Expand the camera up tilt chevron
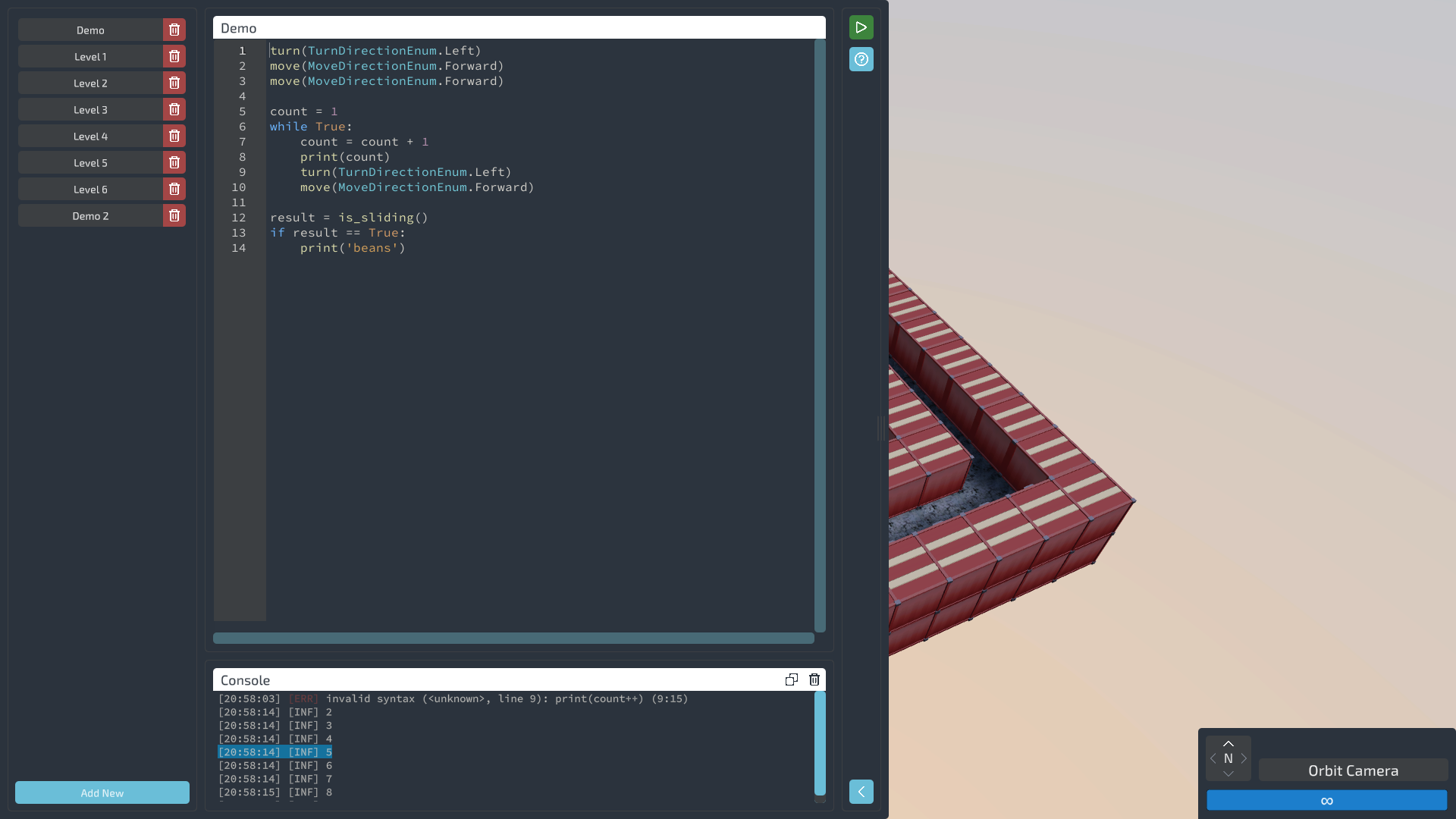The width and height of the screenshot is (1456, 819). (1228, 743)
